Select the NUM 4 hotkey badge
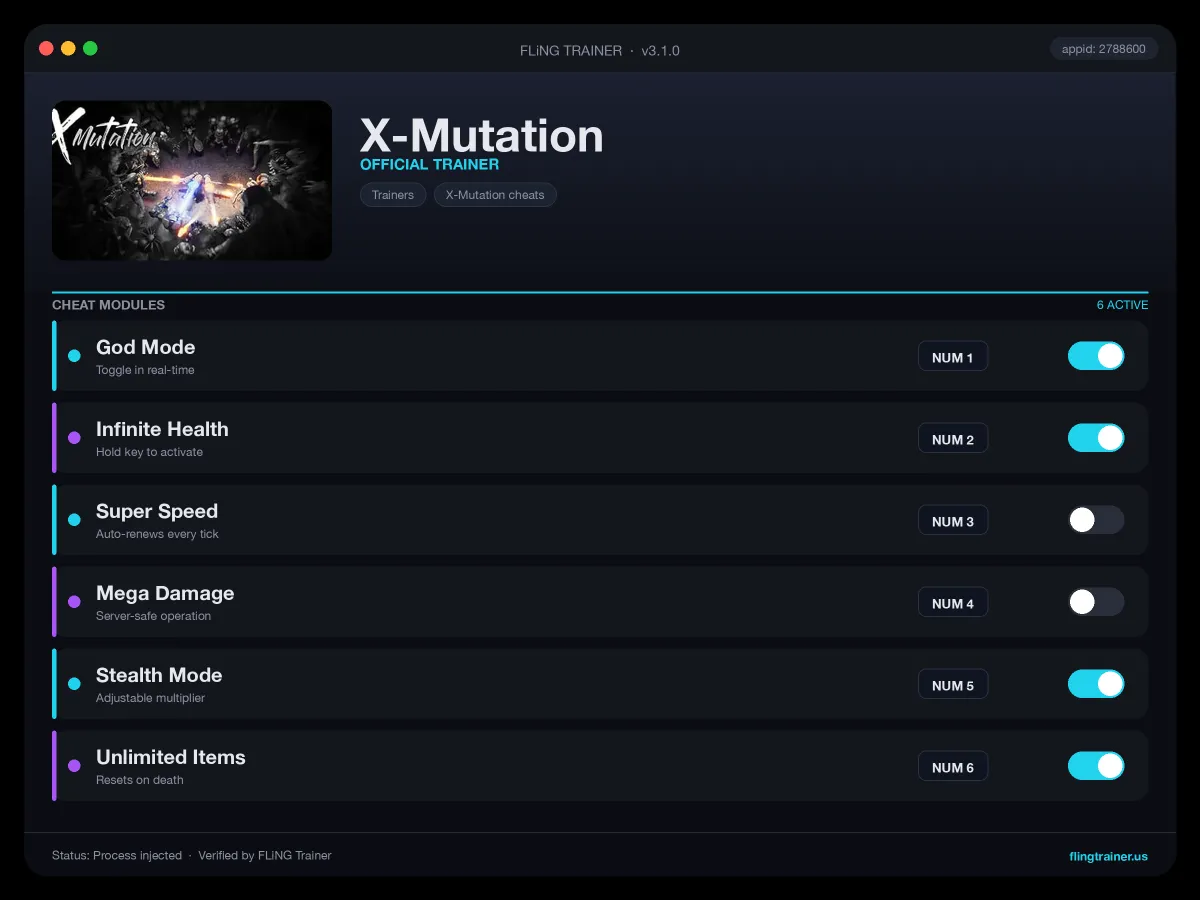 pos(953,603)
